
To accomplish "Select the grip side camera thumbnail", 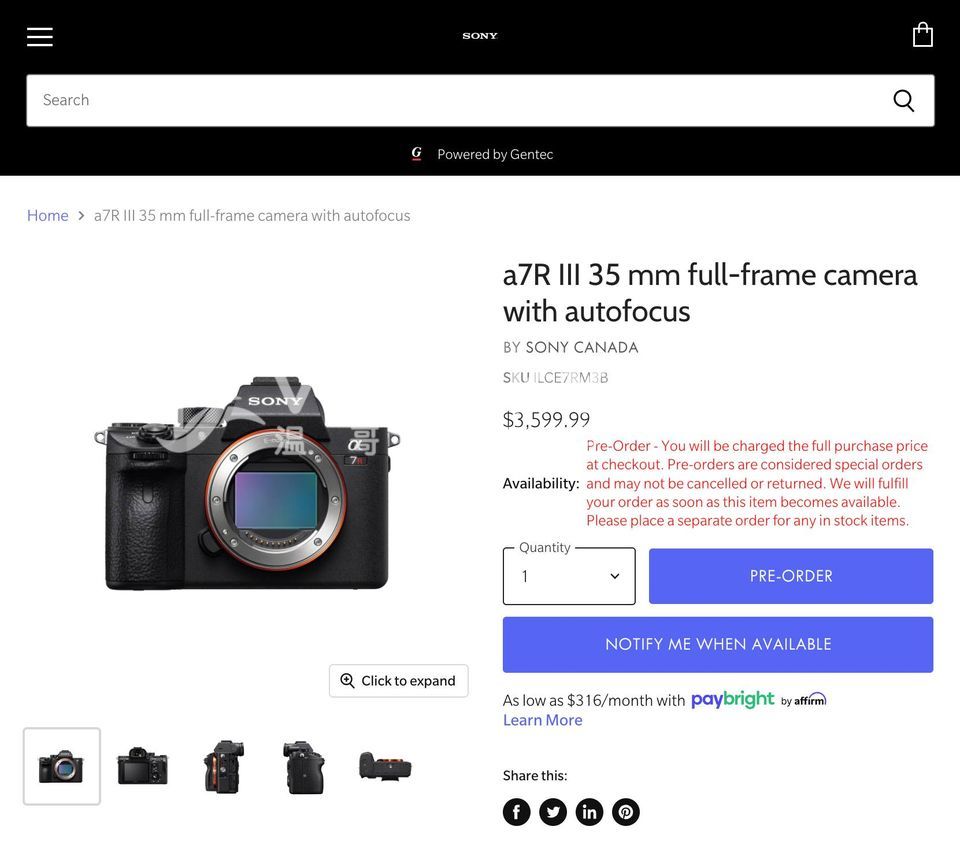I will 303,767.
